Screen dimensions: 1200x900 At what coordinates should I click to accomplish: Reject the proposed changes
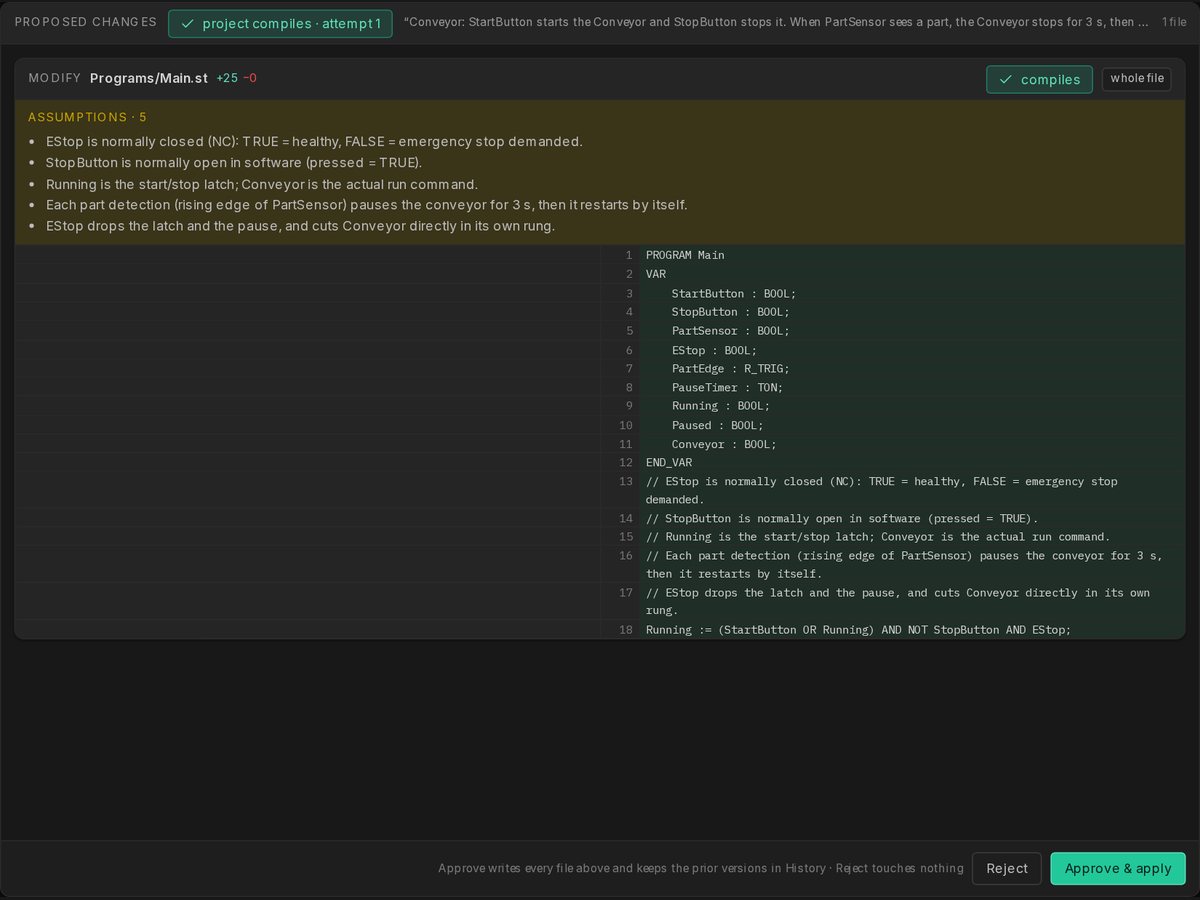1006,868
